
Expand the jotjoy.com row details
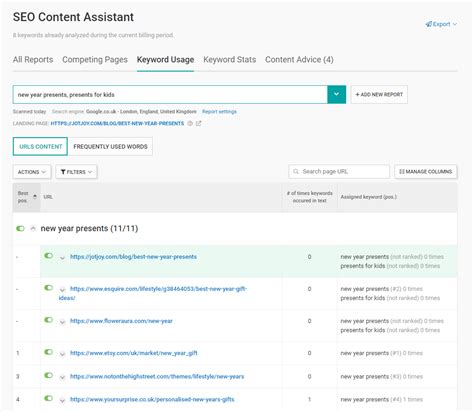pos(62,258)
